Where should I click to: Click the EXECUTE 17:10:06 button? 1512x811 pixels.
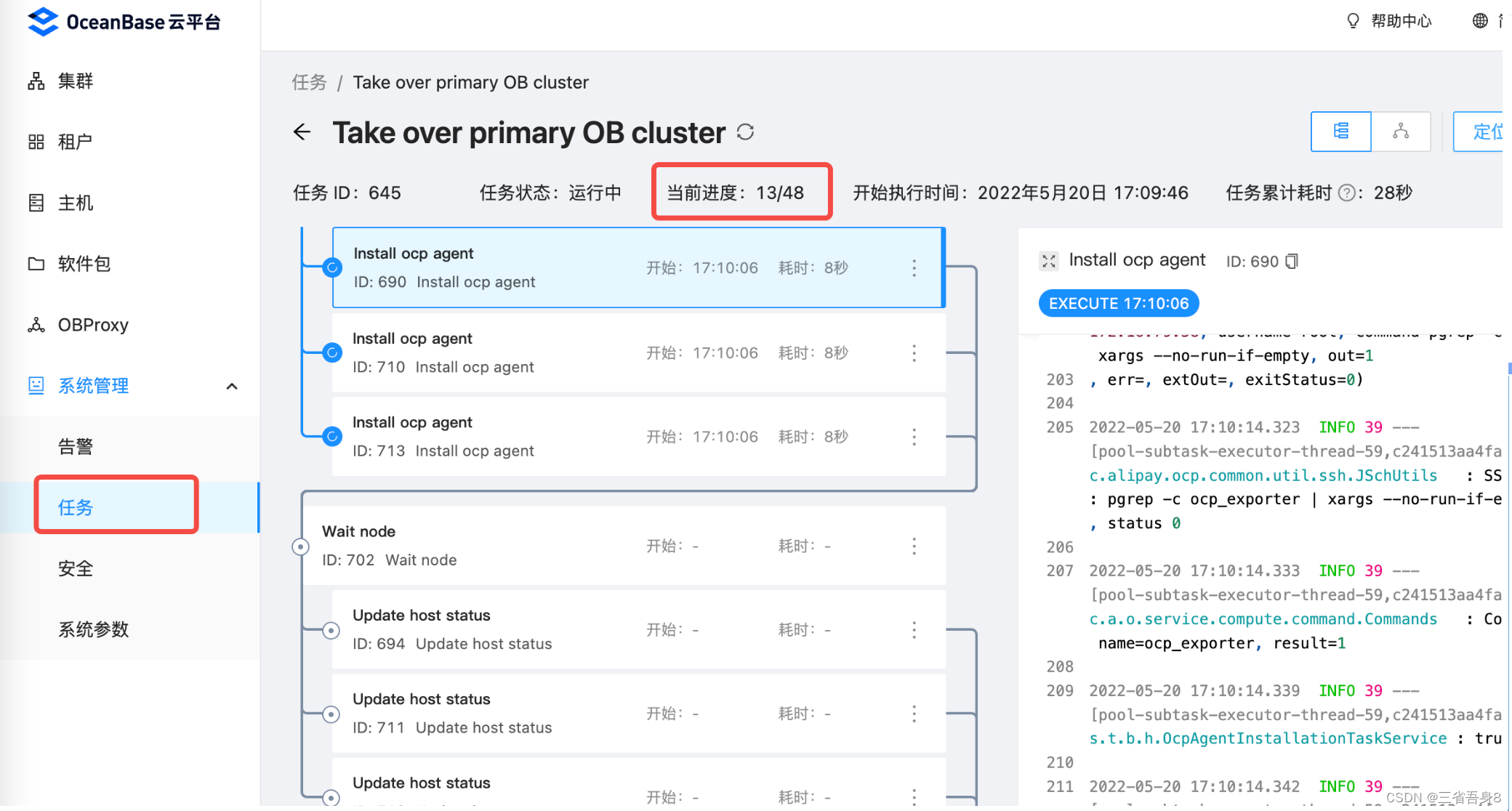pos(1118,304)
